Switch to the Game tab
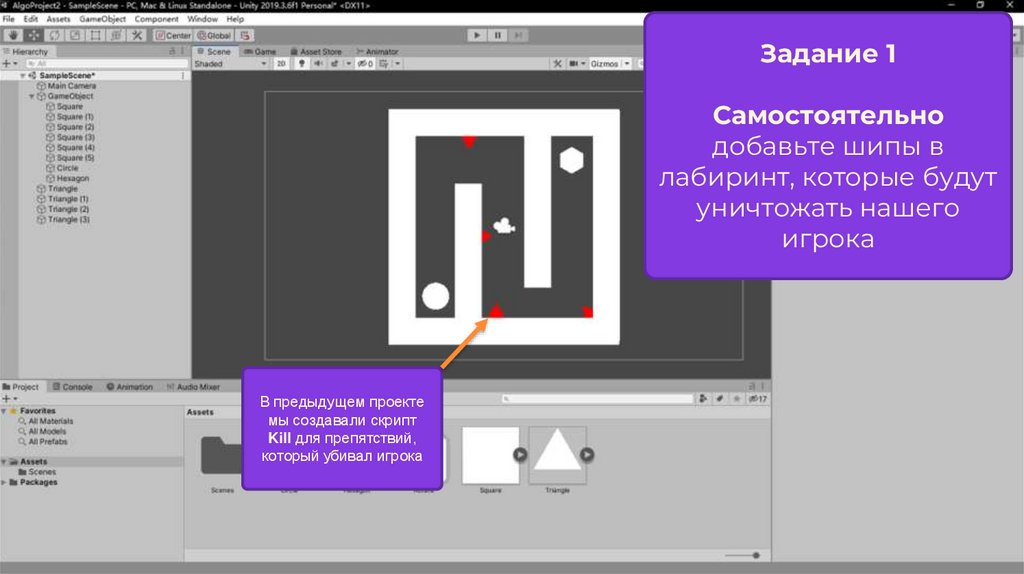This screenshot has width=1024, height=574. 260,51
